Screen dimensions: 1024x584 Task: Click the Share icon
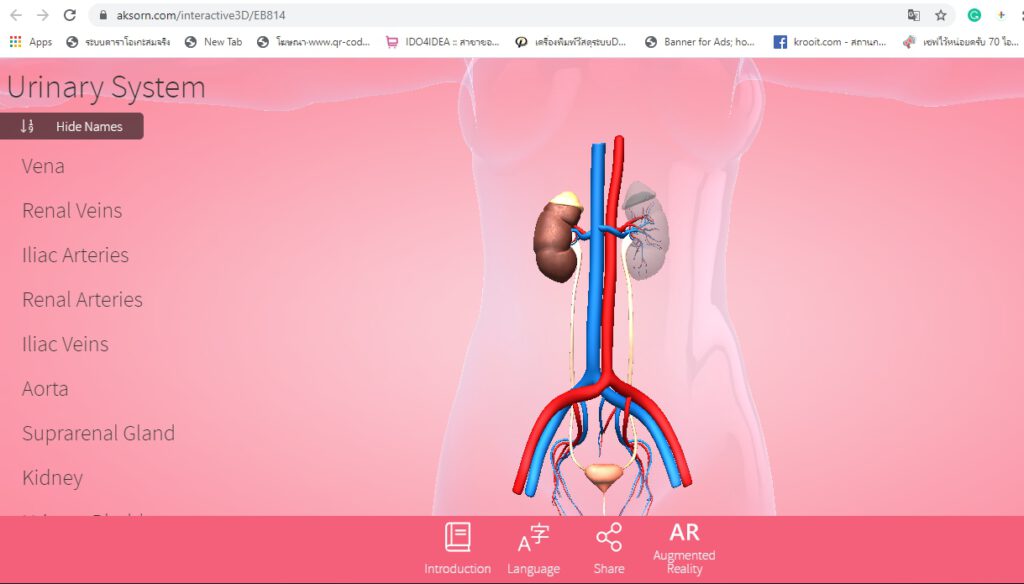click(608, 538)
